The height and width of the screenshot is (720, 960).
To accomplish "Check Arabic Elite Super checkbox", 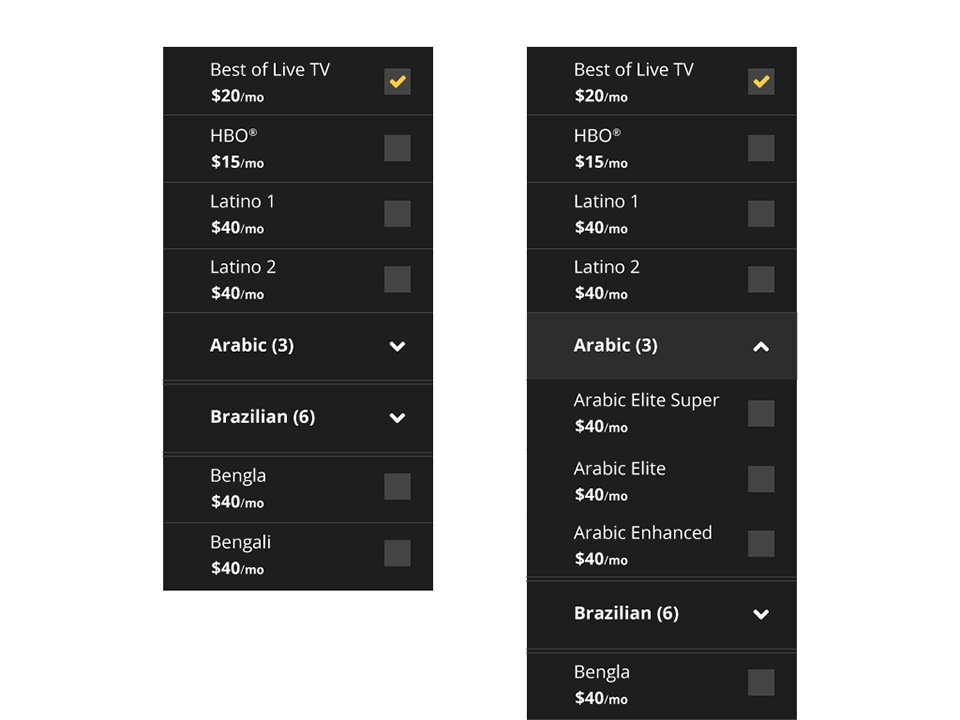I will [761, 413].
